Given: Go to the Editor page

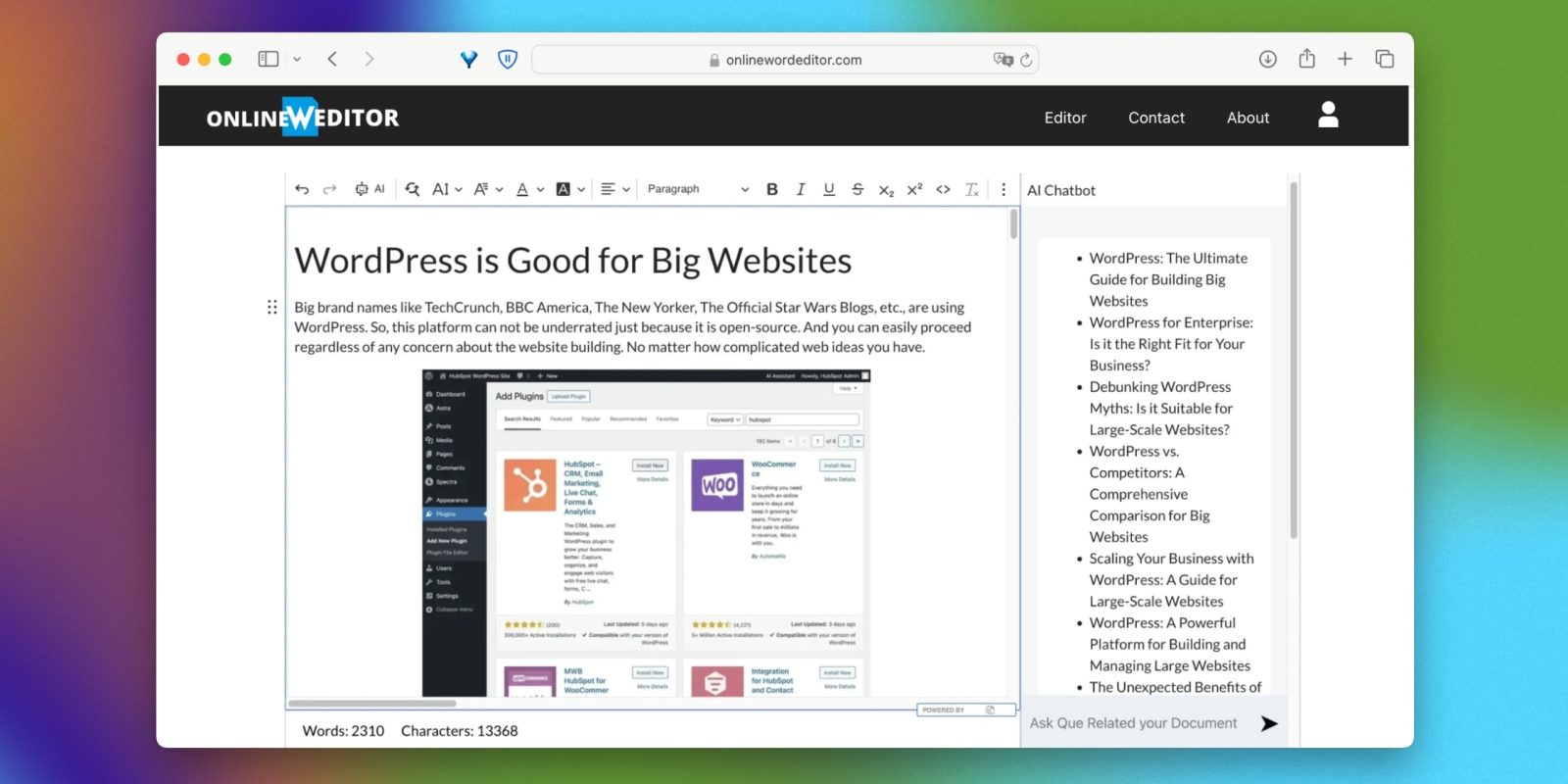Looking at the screenshot, I should (x=1065, y=118).
